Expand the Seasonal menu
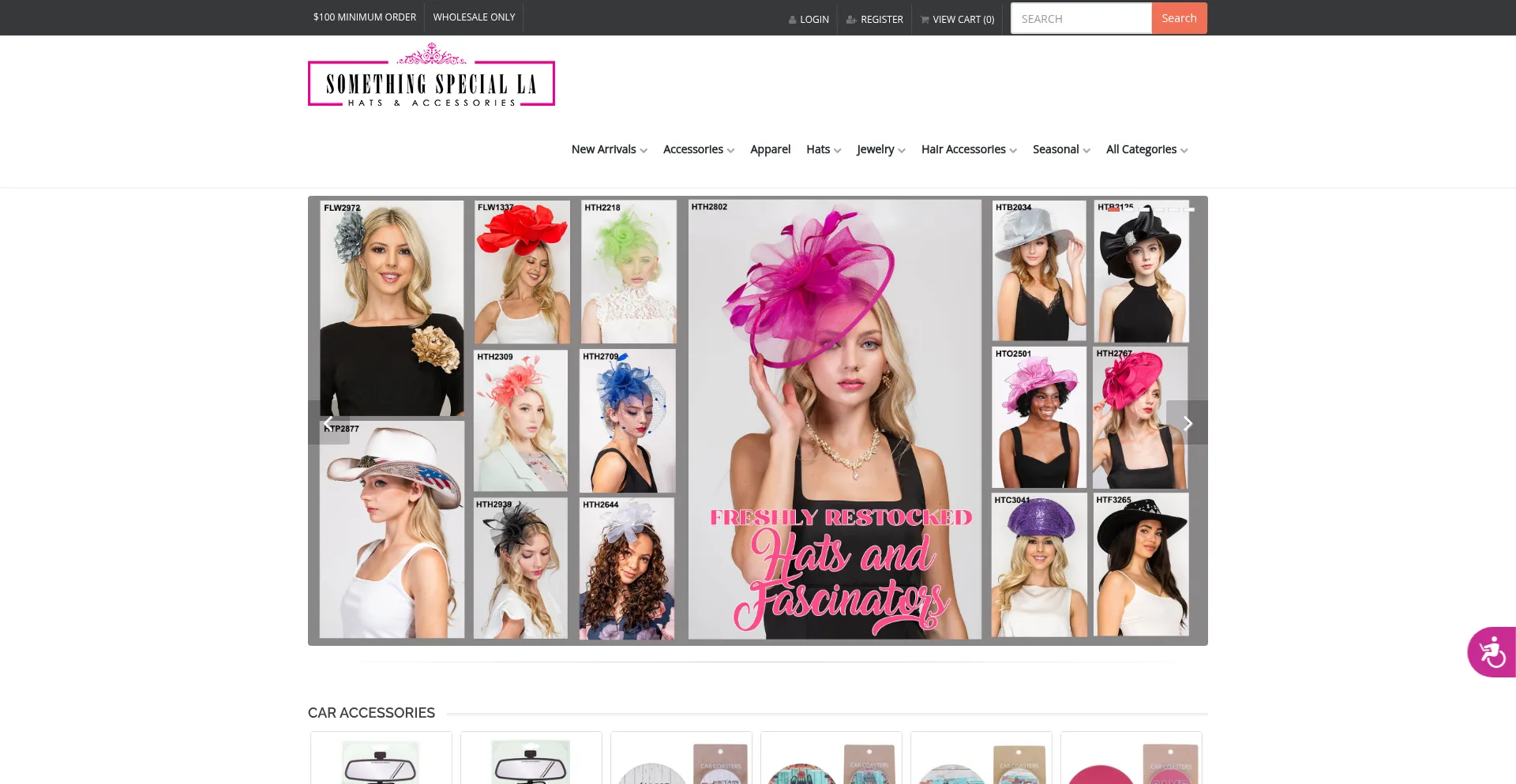Image resolution: width=1516 pixels, height=784 pixels. [1061, 149]
